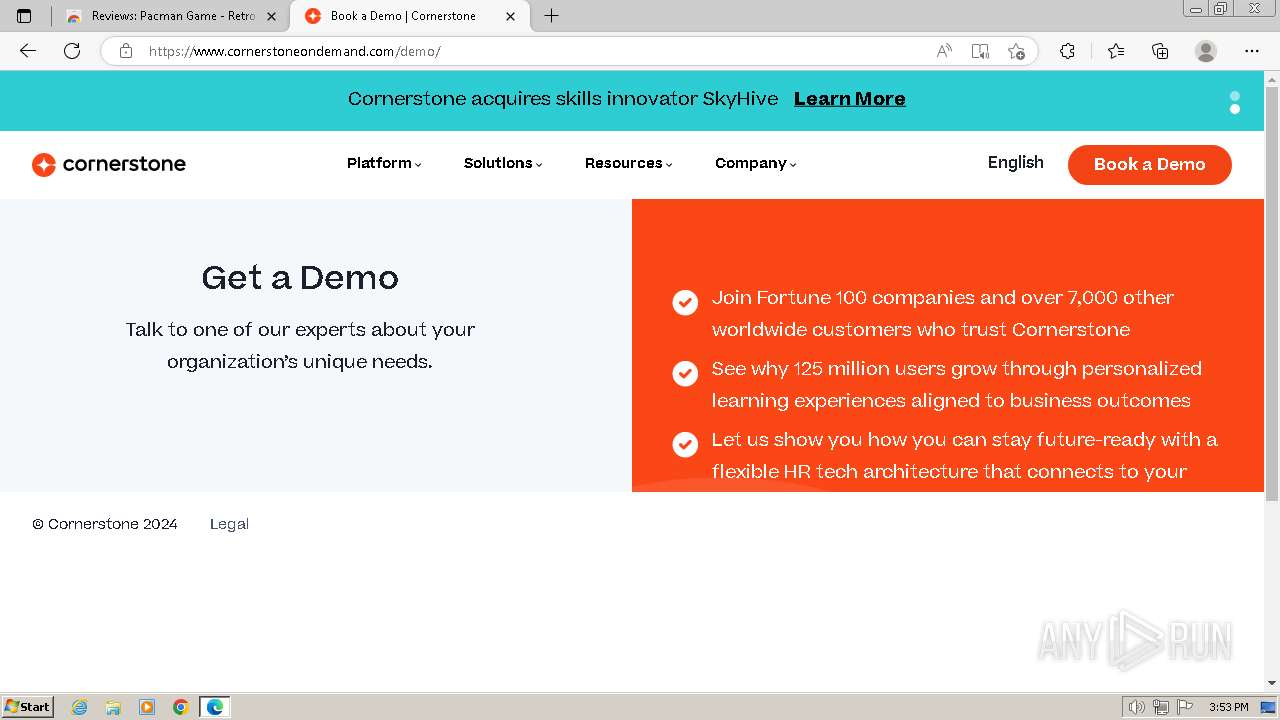Viewport: 1280px width, 720px height.
Task: Open the English language selector
Action: 1015,163
